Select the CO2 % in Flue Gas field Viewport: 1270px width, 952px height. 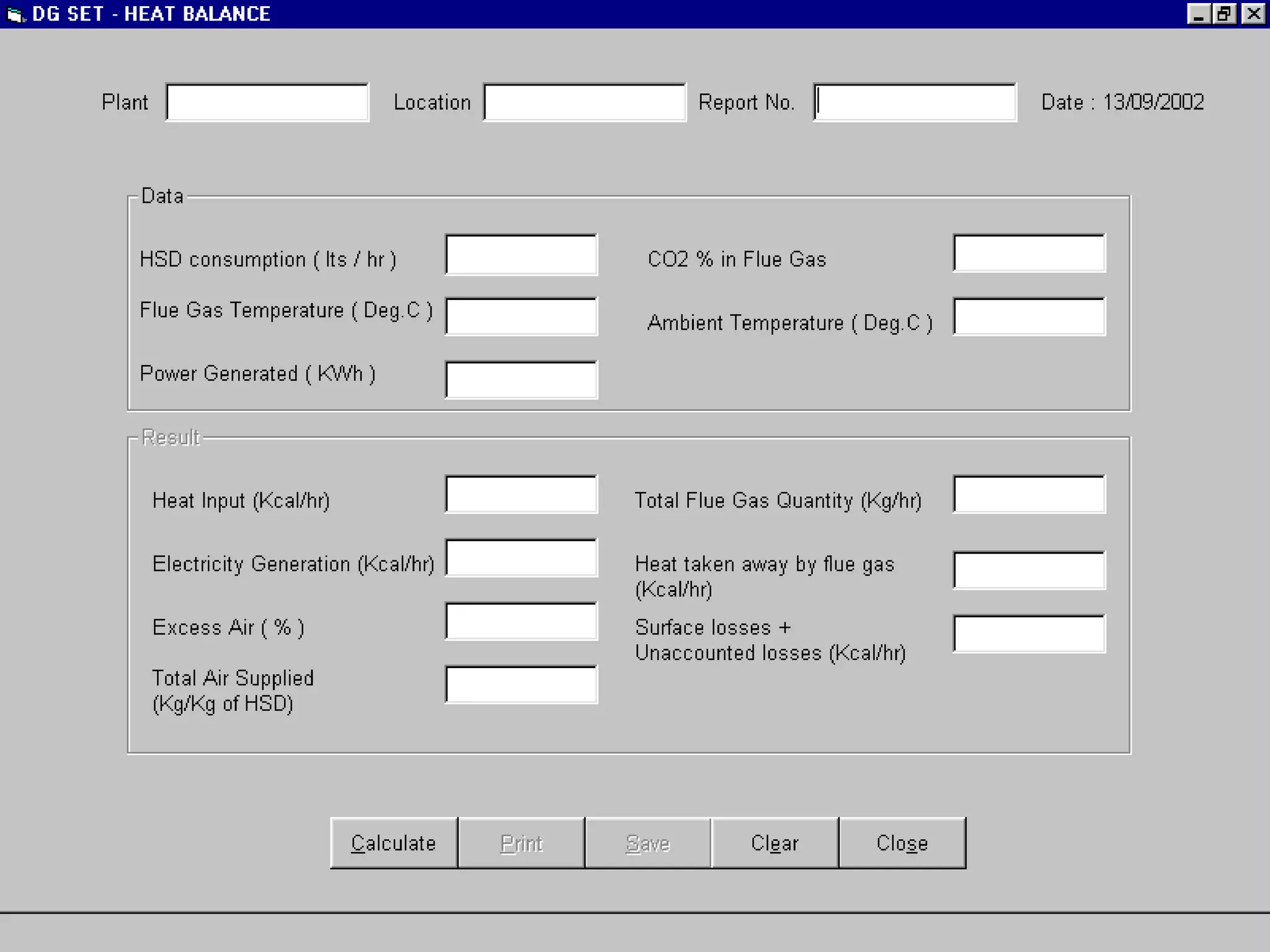pos(1029,253)
